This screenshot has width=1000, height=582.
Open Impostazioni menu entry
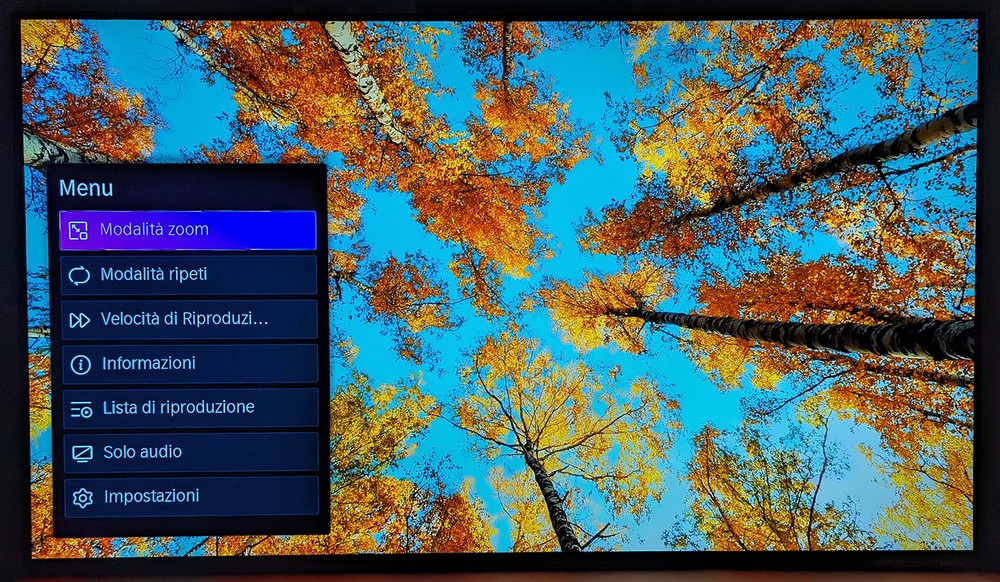191,496
